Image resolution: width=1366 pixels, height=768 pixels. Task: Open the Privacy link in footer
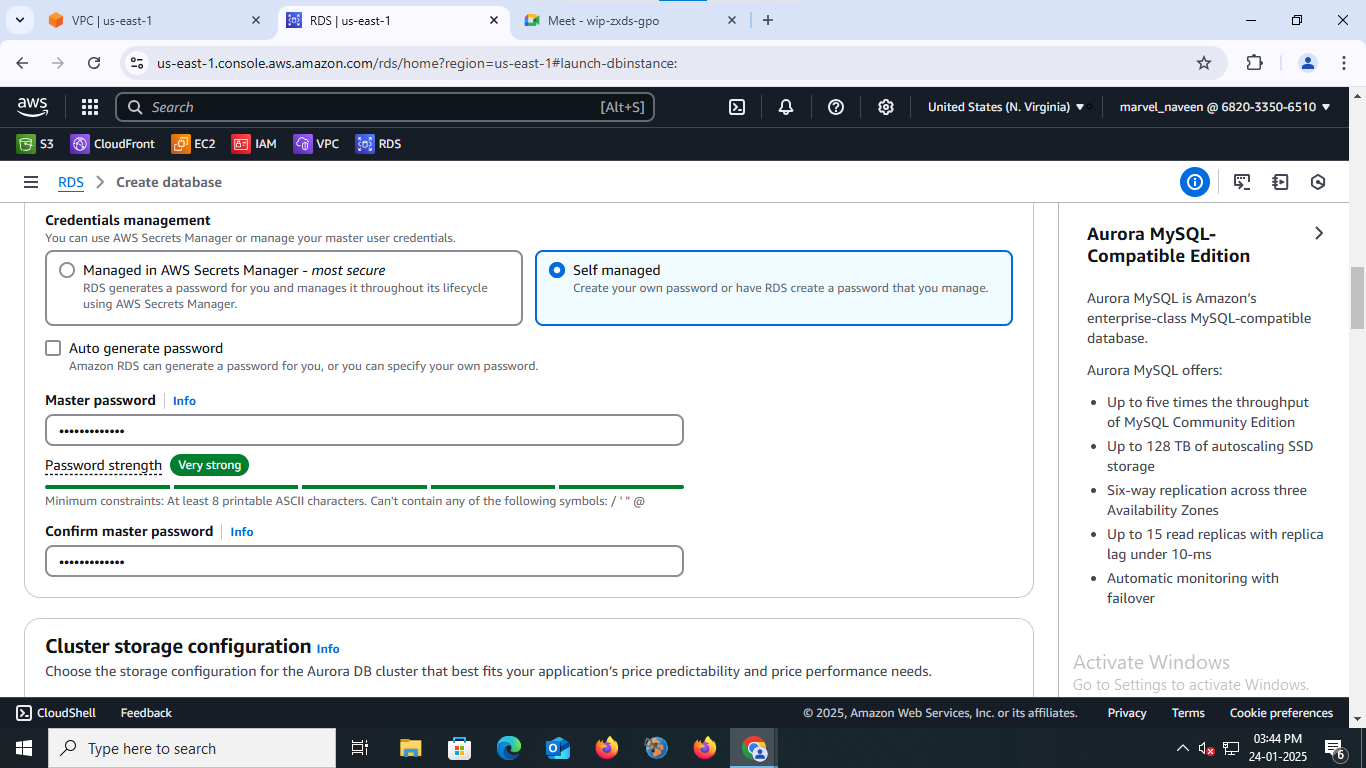point(1127,713)
